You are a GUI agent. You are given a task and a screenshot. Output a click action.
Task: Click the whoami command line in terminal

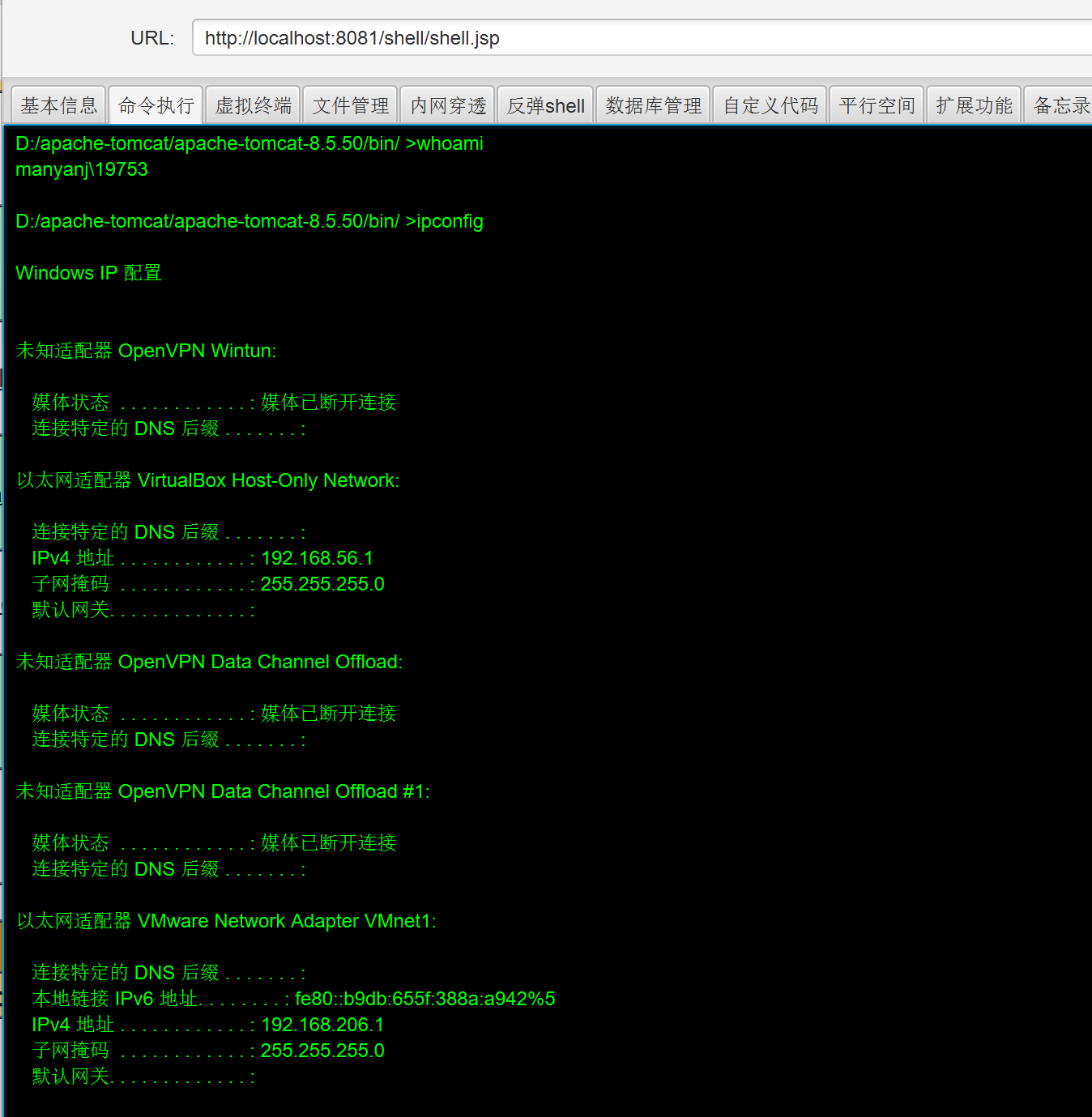coord(249,143)
